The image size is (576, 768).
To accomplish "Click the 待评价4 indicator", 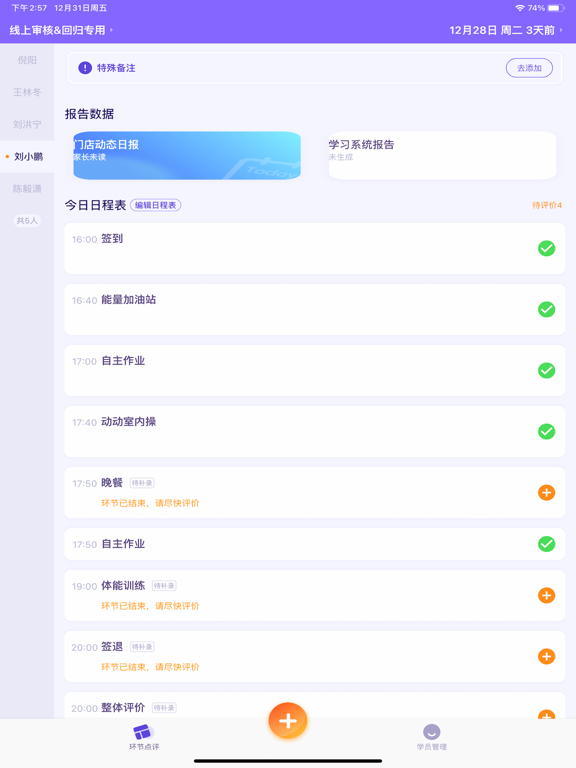I will coord(547,205).
